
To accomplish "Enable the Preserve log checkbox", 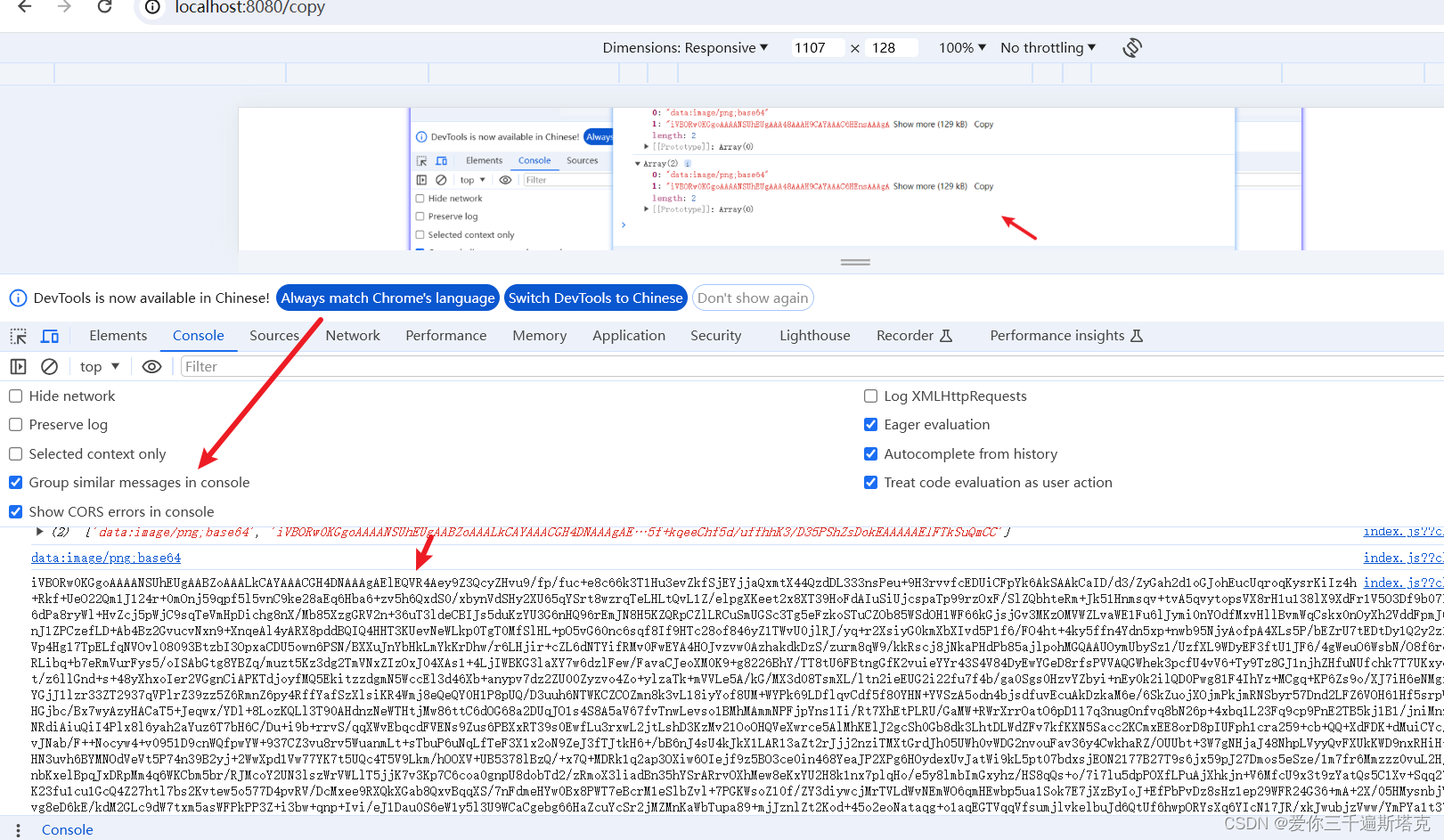I will click(15, 425).
